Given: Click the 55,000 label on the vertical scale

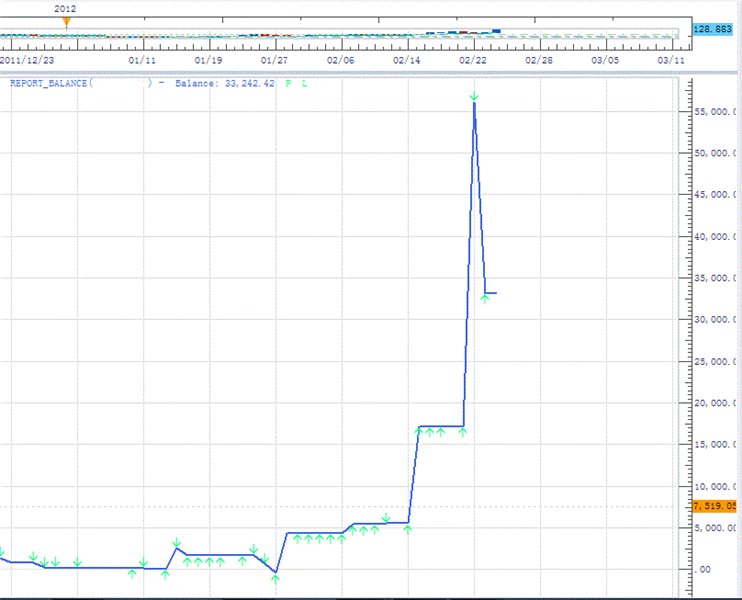Looking at the screenshot, I should [715, 112].
